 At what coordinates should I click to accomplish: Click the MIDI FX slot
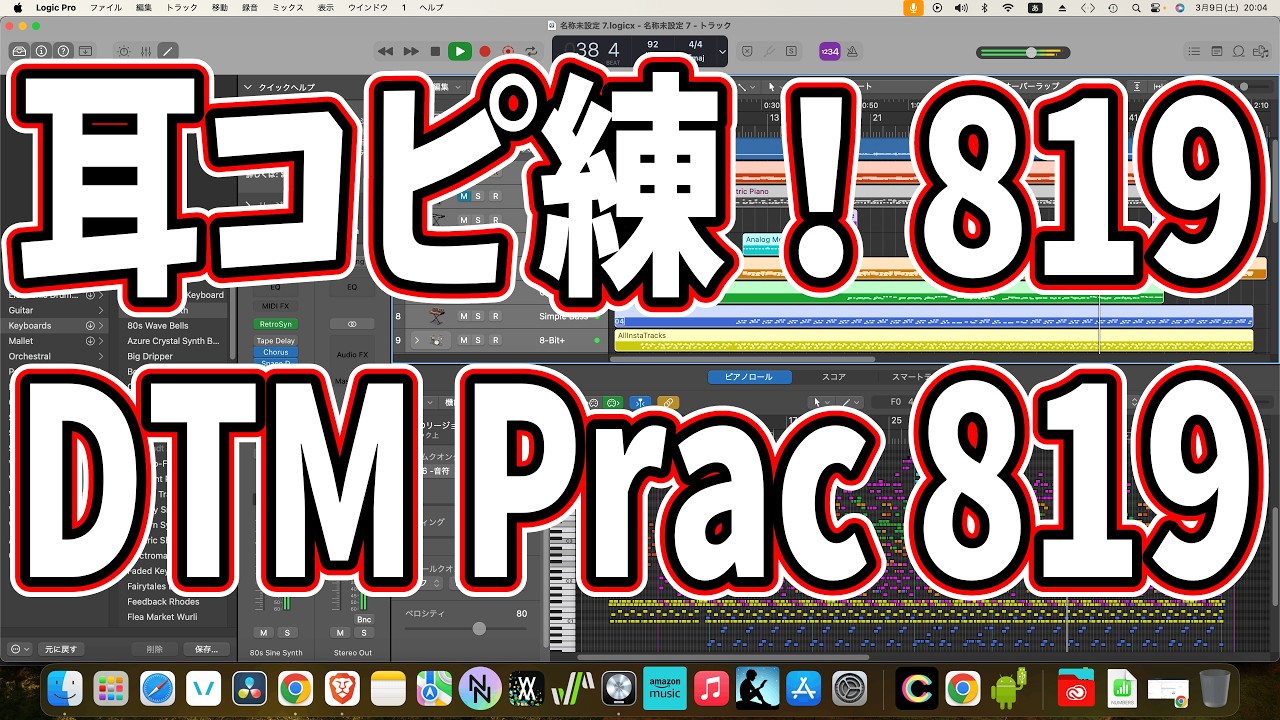click(275, 305)
